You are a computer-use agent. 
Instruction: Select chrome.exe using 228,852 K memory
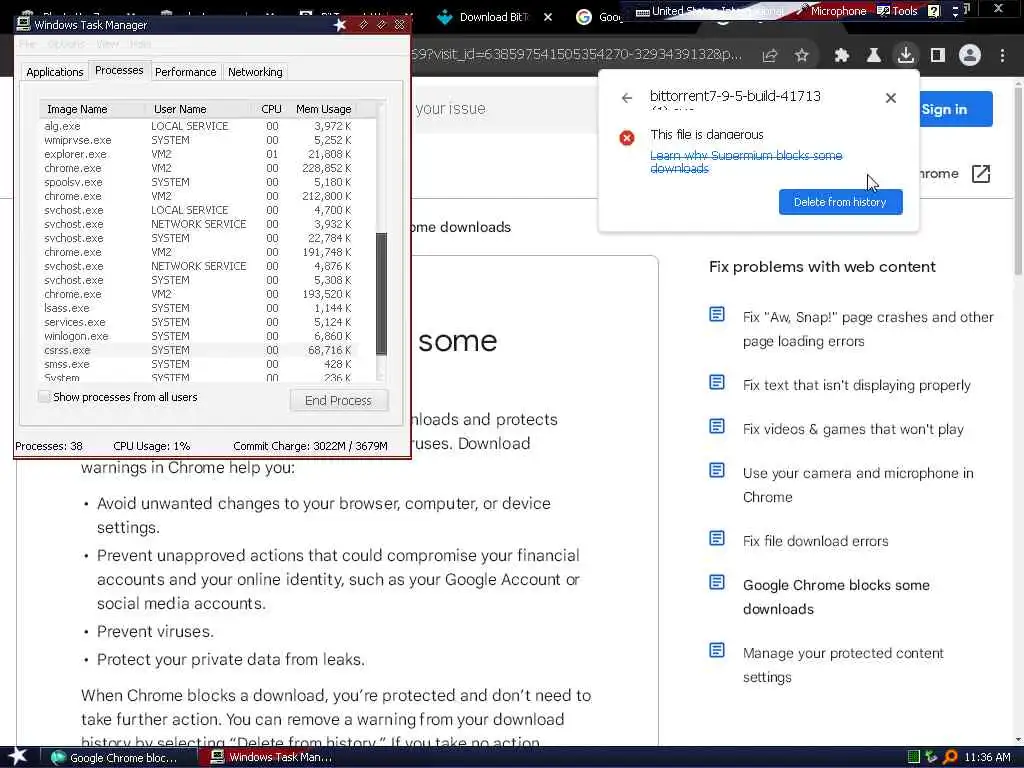(x=199, y=168)
